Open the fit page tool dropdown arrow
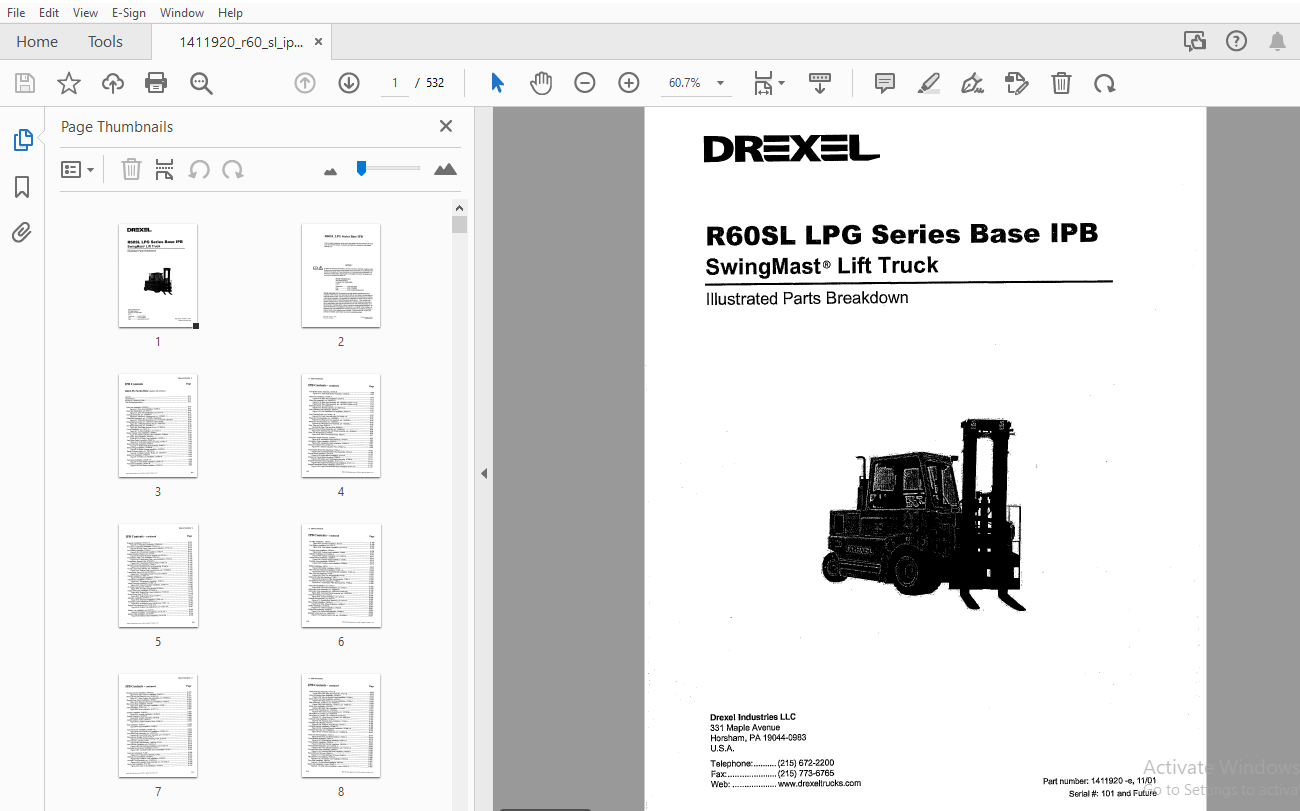 tap(782, 83)
